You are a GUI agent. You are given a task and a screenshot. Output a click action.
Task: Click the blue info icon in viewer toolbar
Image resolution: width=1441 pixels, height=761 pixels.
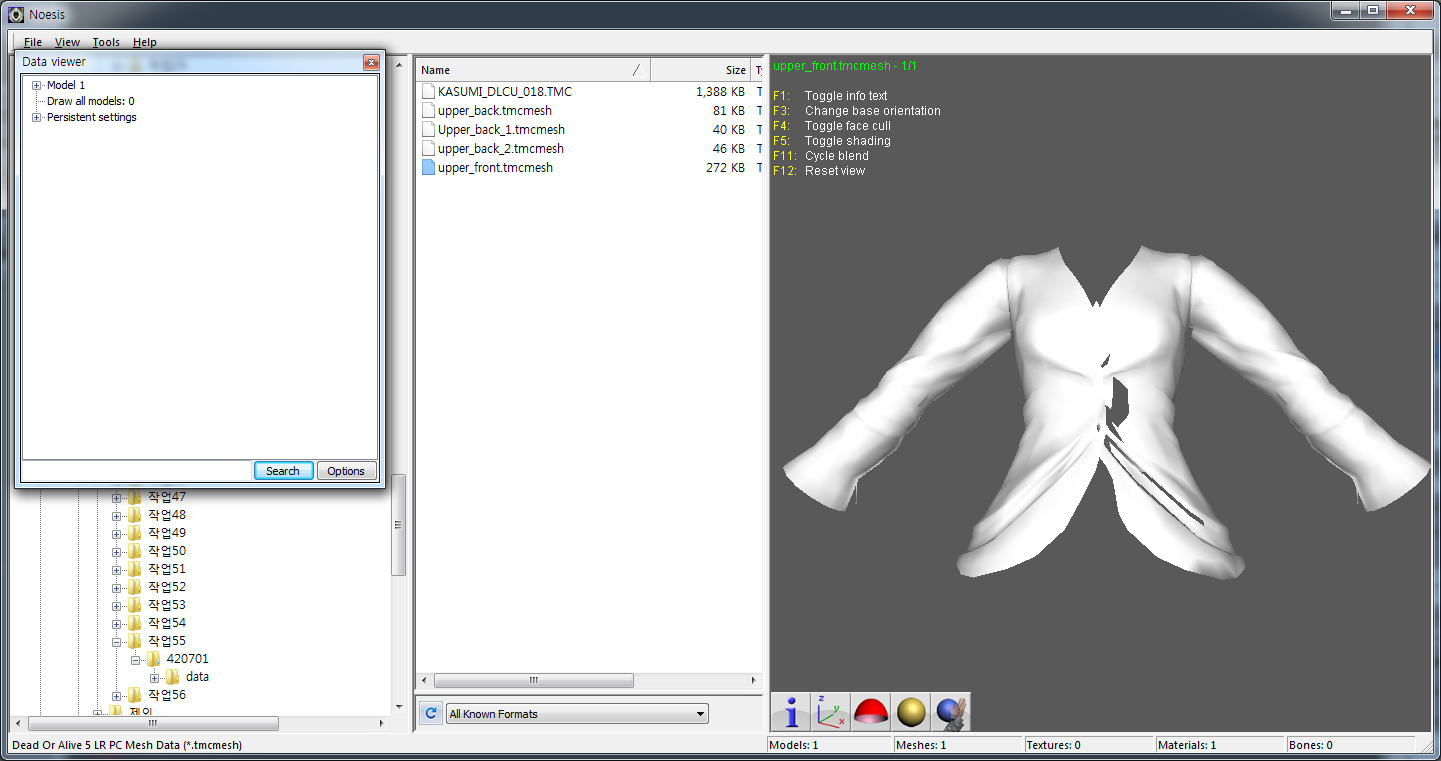[791, 712]
